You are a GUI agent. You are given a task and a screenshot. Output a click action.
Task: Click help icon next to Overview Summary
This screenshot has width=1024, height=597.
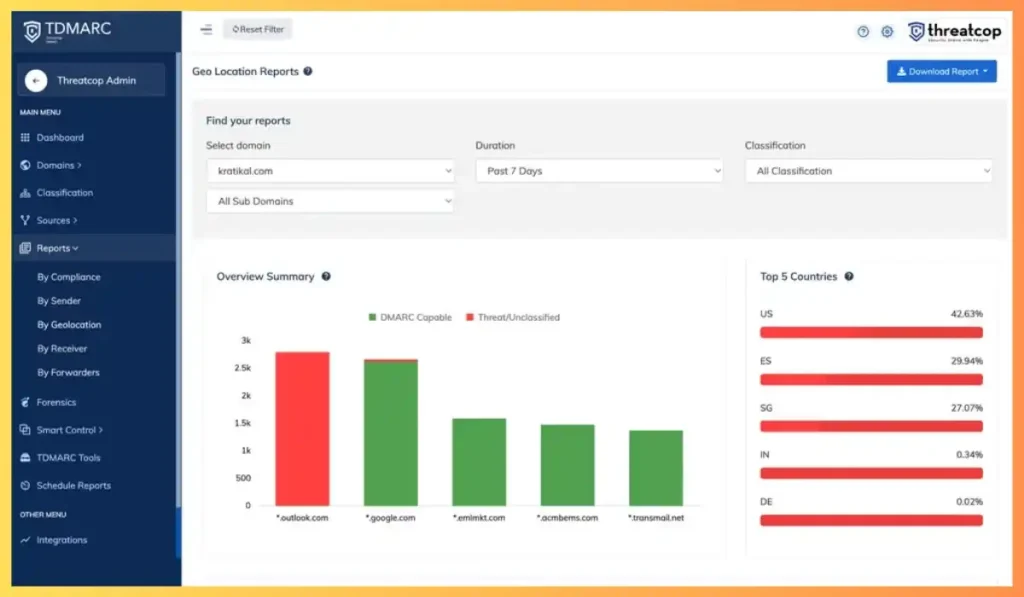point(326,276)
